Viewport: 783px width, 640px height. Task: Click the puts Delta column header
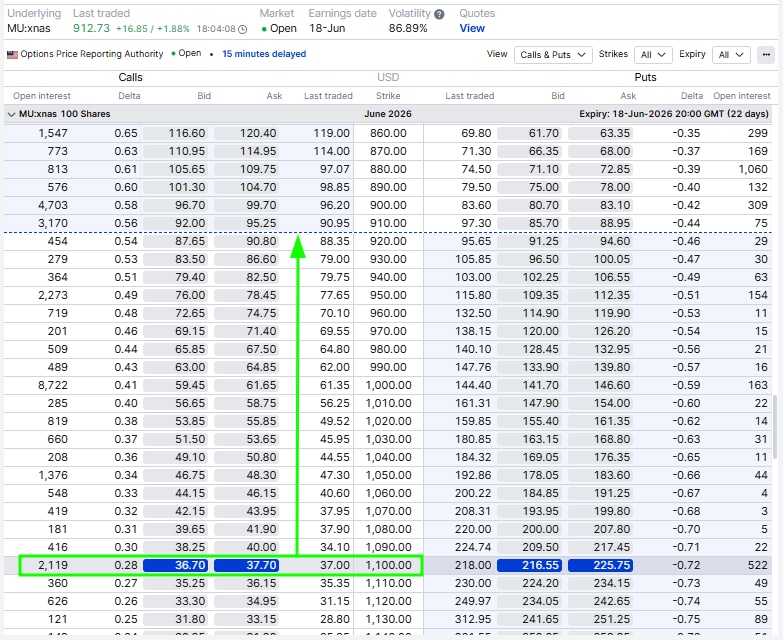coord(692,96)
